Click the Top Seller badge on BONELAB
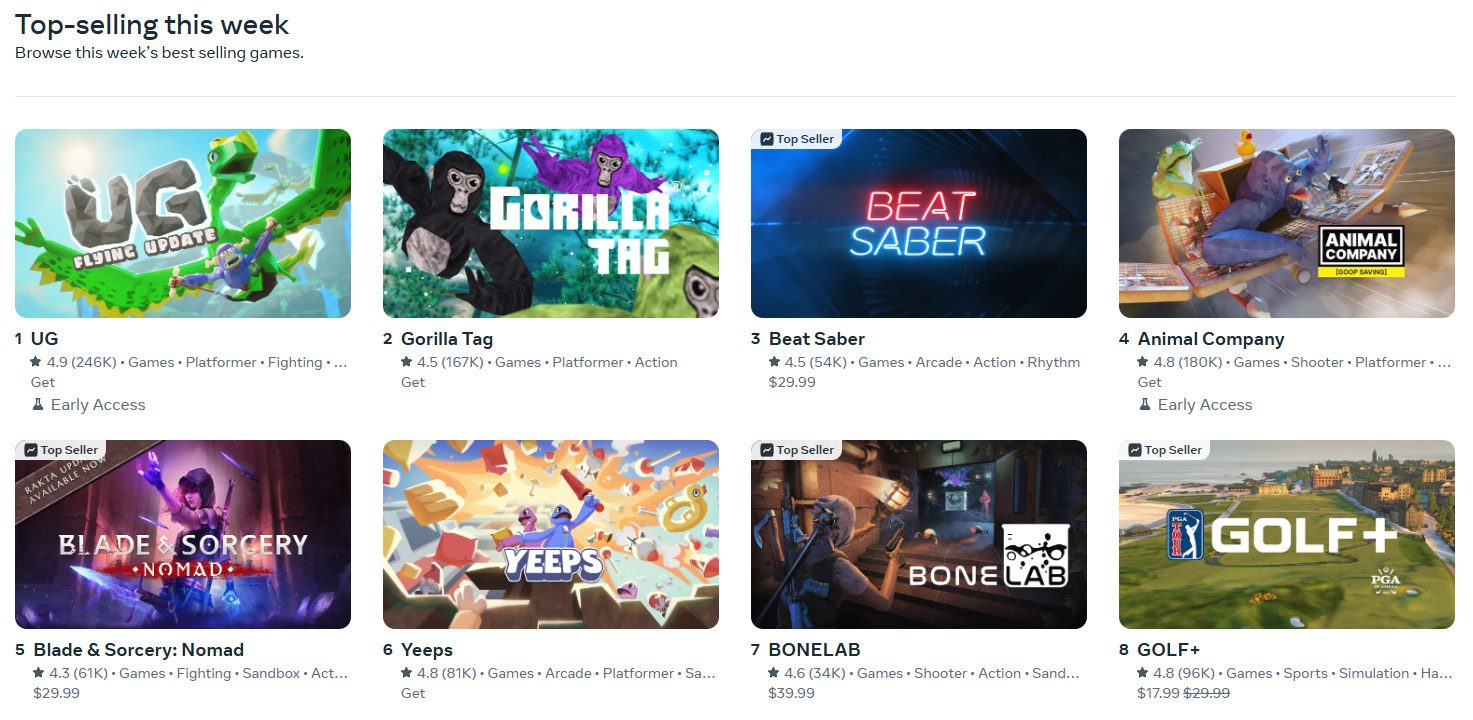 [x=797, y=450]
